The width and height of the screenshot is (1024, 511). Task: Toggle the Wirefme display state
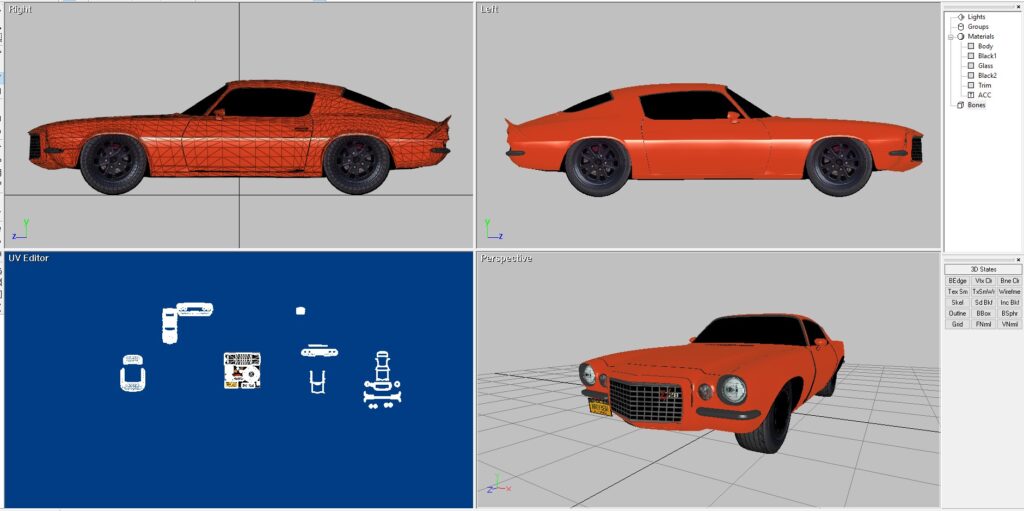1010,291
